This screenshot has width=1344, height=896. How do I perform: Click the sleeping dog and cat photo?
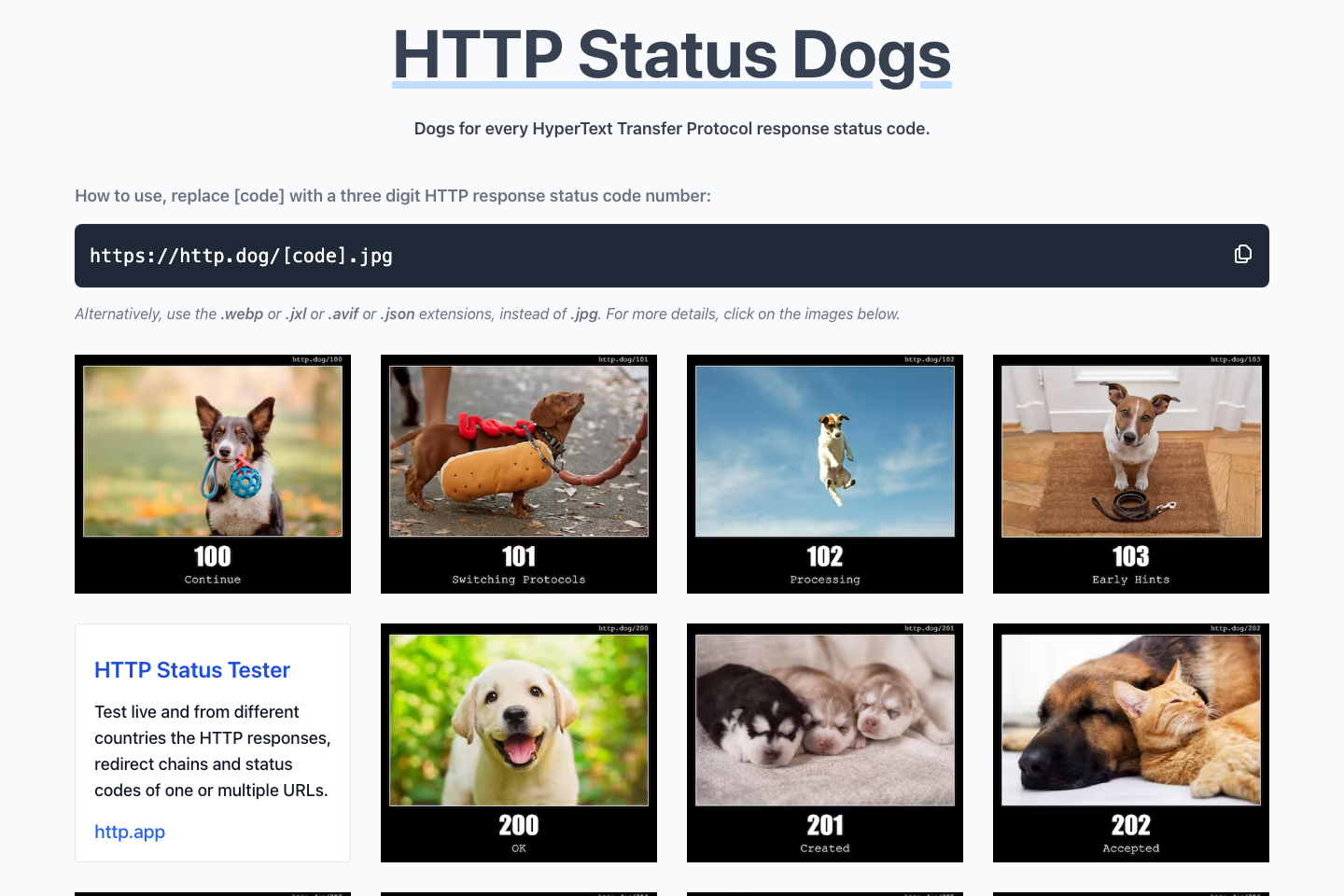[x=1131, y=719]
